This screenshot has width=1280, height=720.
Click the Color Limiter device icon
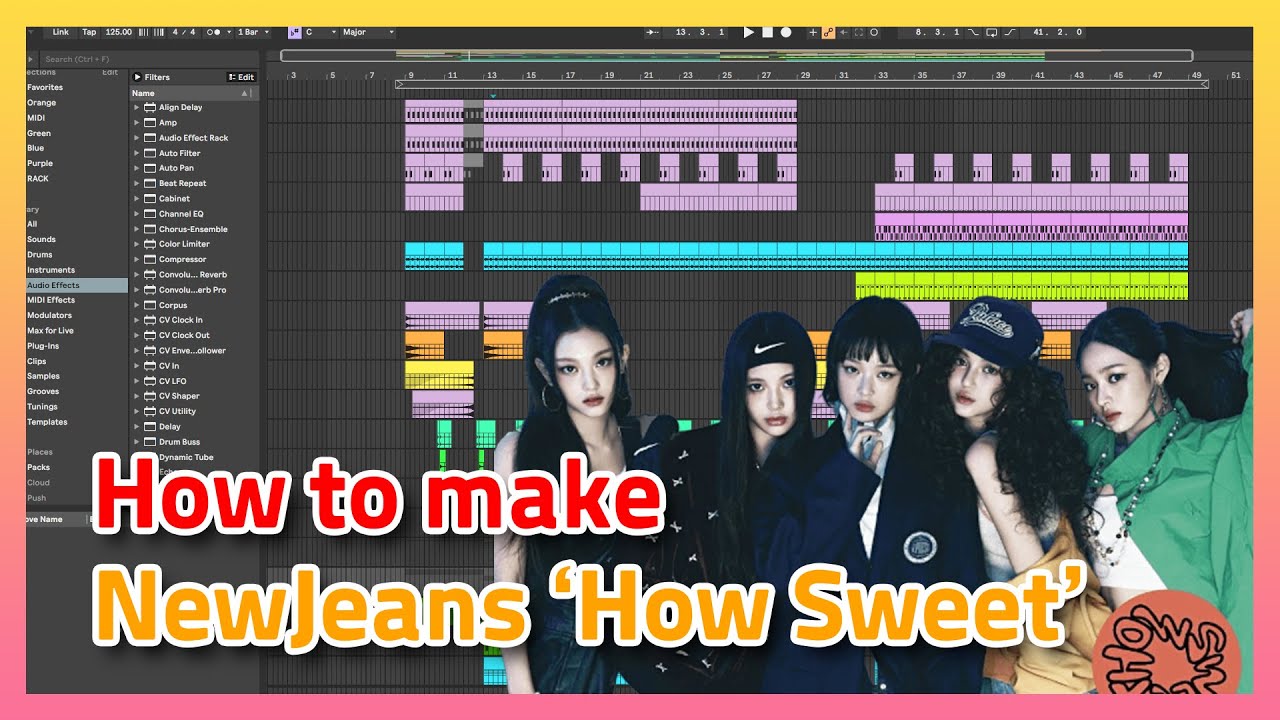coord(150,244)
